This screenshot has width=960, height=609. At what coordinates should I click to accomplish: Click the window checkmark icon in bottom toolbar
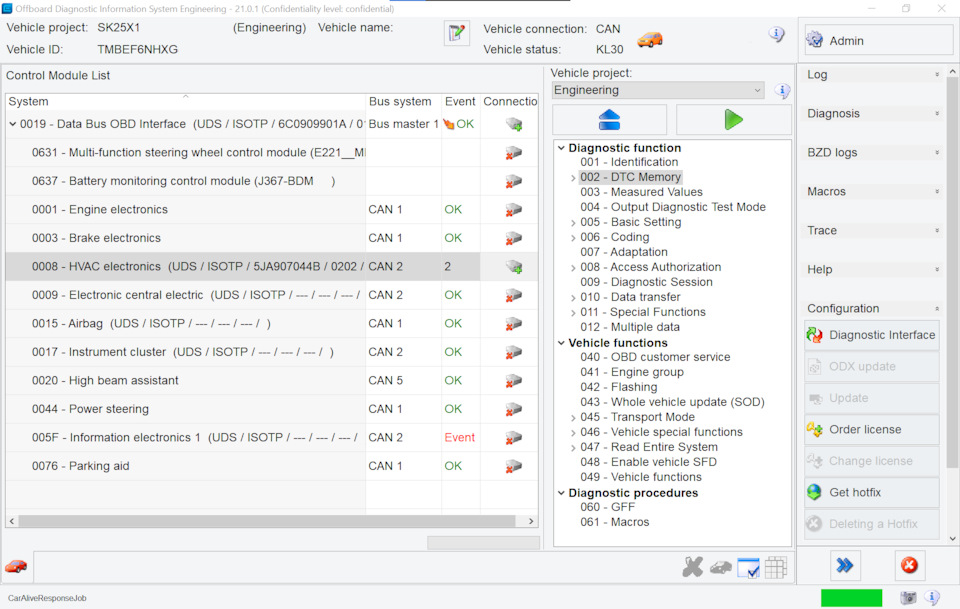point(748,568)
